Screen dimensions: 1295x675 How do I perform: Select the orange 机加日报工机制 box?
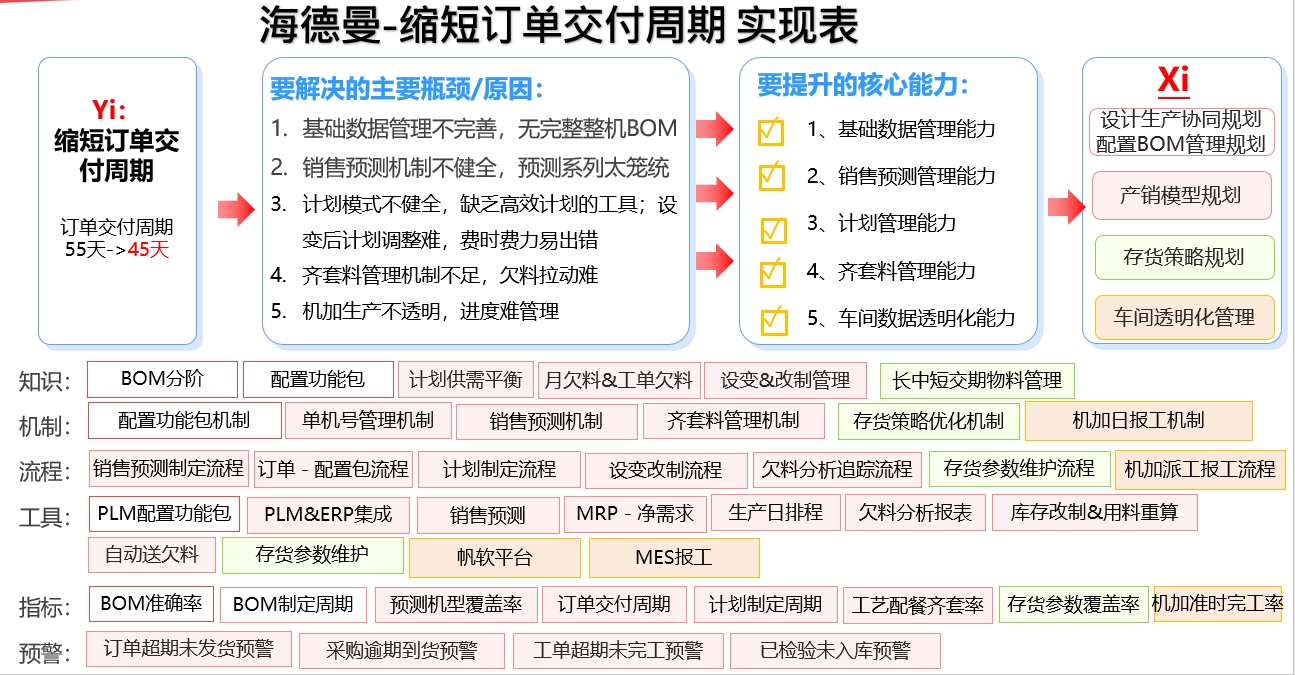click(x=1138, y=421)
